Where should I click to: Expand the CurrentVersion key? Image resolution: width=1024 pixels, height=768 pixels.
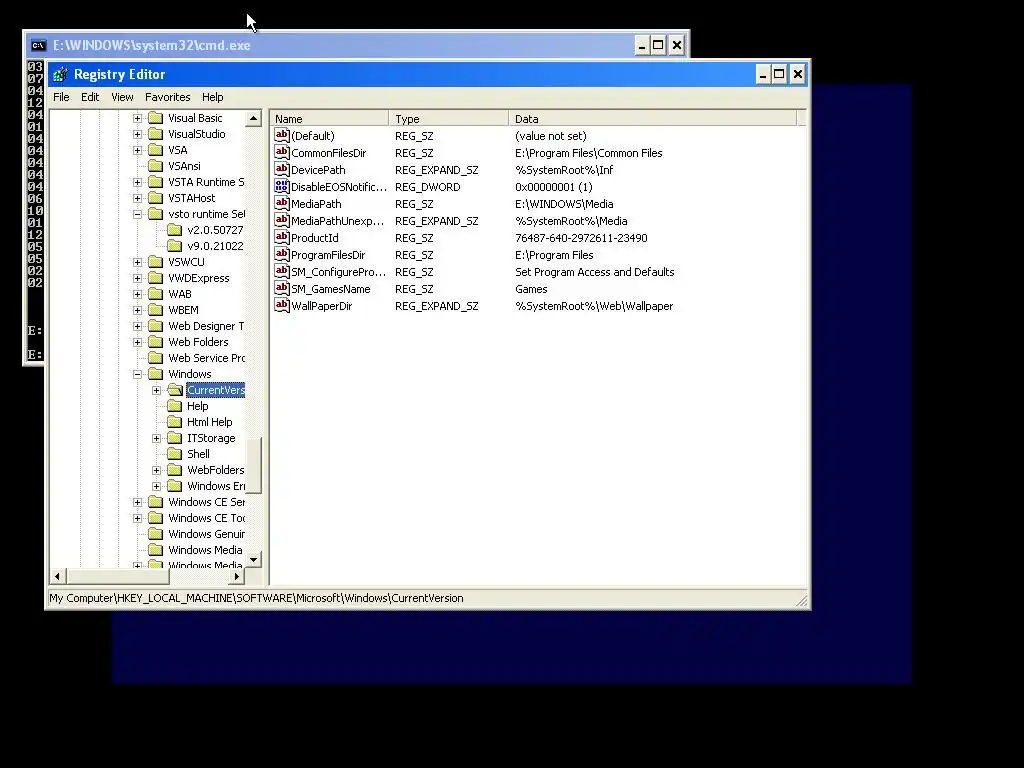[156, 390]
